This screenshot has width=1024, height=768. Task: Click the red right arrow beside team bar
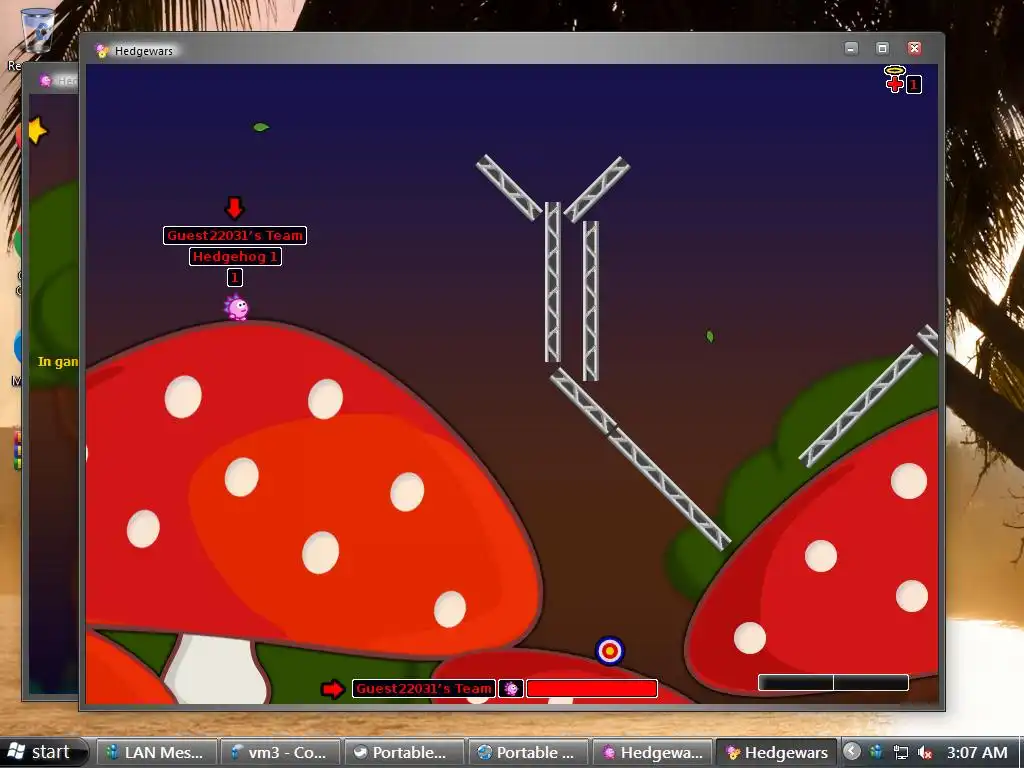[333, 689]
